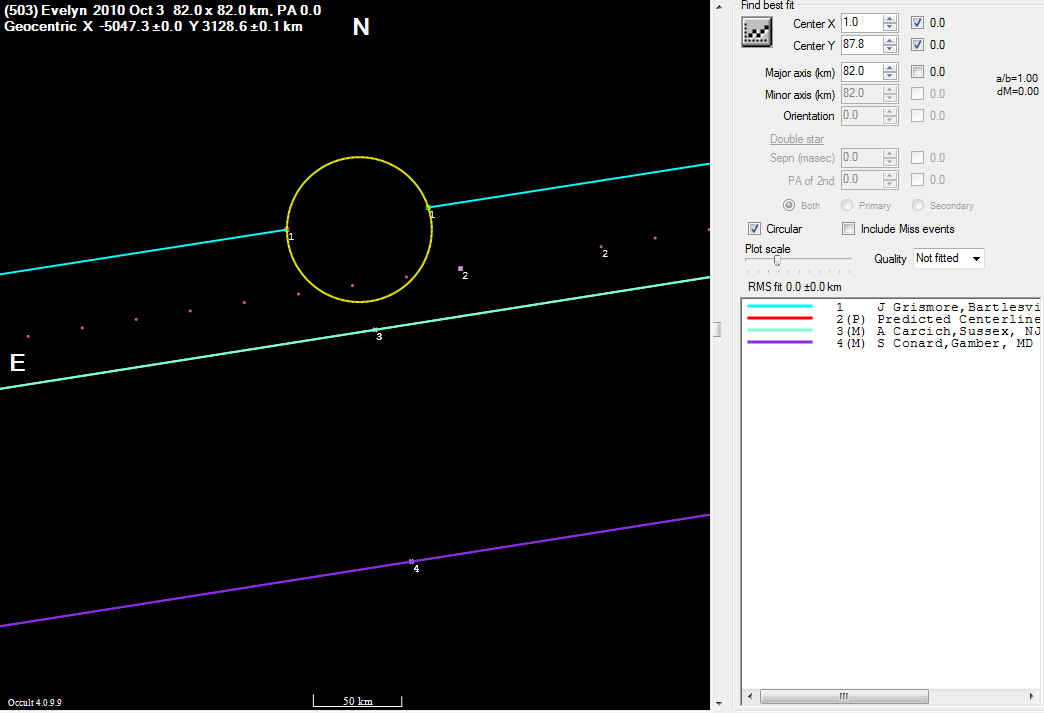Select the Primary radio button
The width and height of the screenshot is (1044, 713).
[x=847, y=205]
